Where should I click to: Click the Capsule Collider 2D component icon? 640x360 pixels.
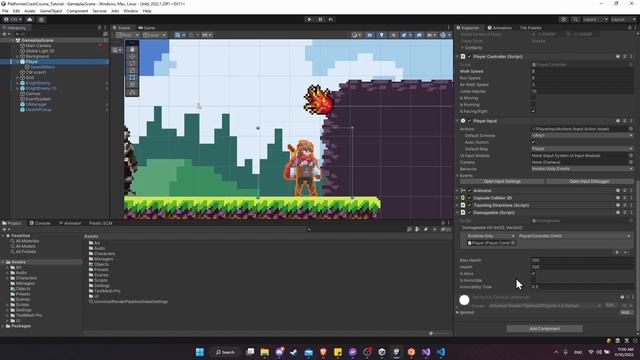point(463,198)
